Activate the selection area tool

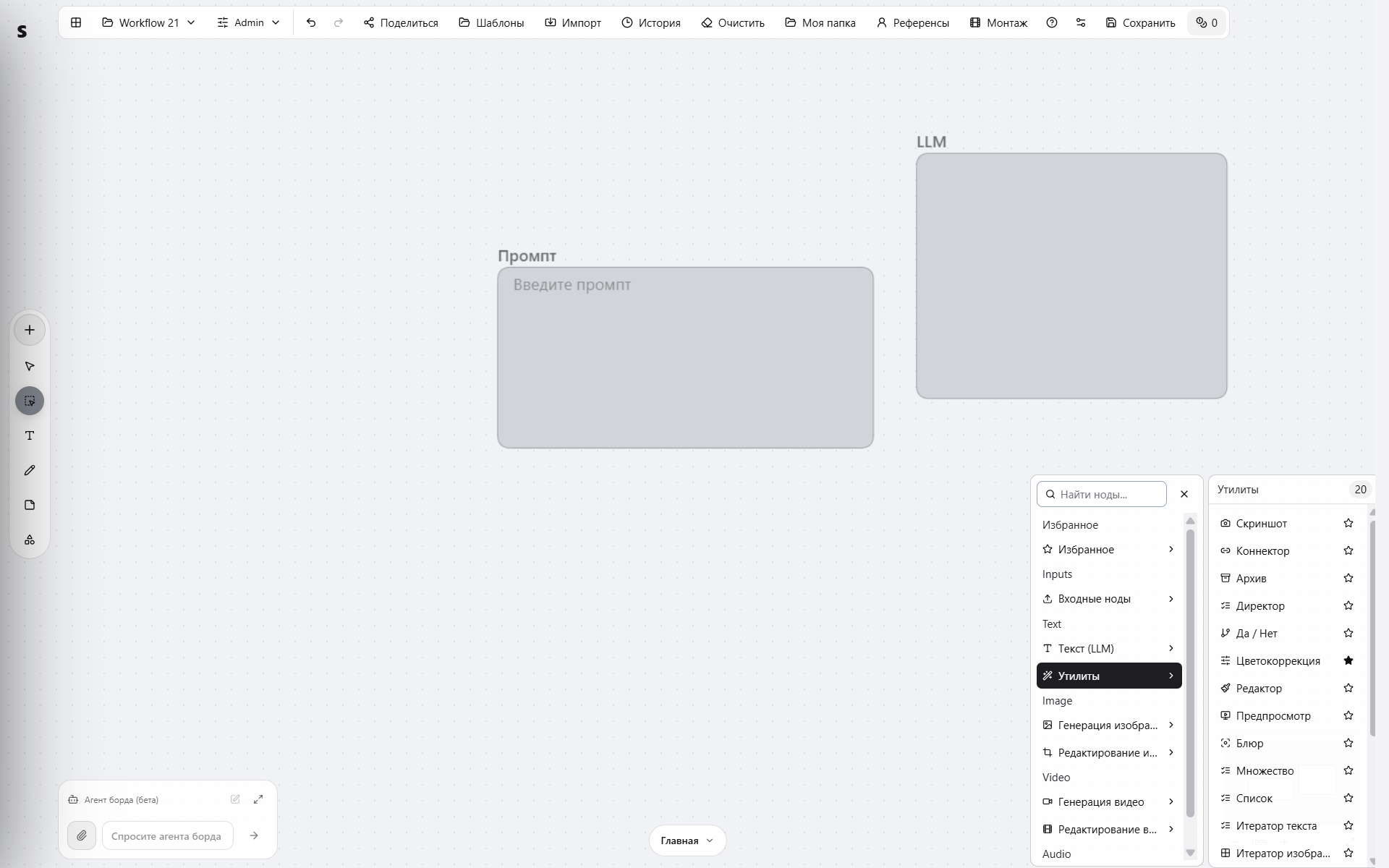click(30, 401)
